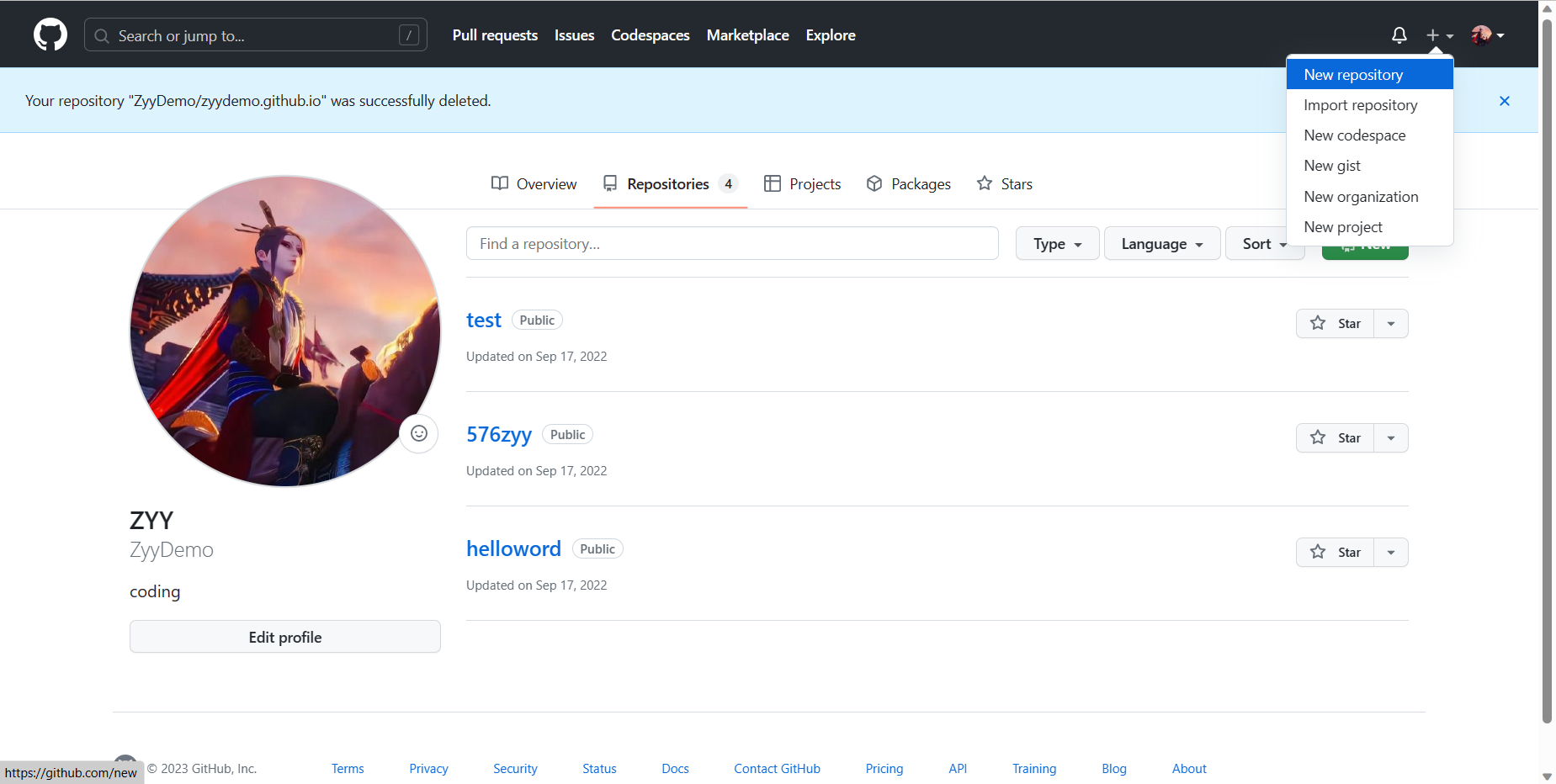Open the Training footer link
The height and width of the screenshot is (784, 1556).
pyautogui.click(x=1034, y=769)
